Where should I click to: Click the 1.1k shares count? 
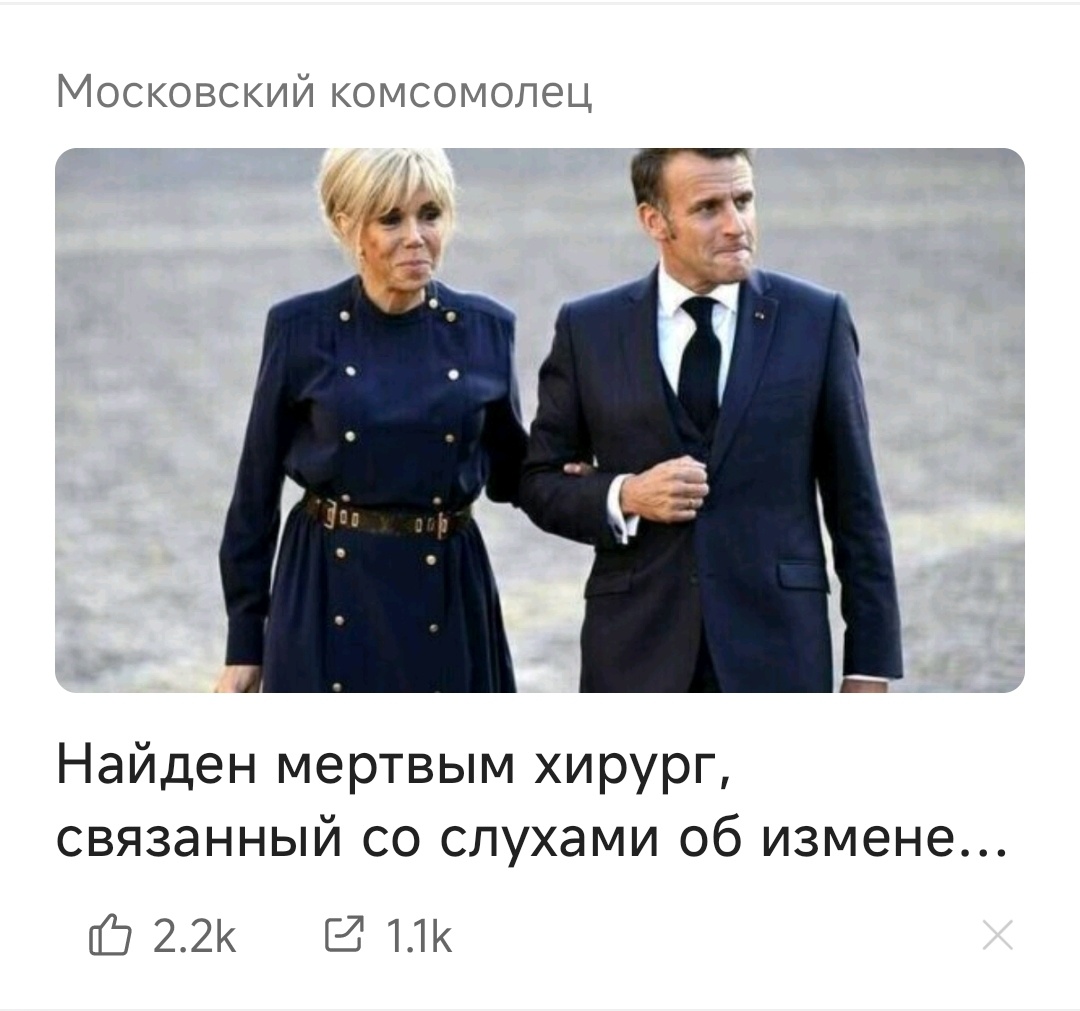coord(419,936)
